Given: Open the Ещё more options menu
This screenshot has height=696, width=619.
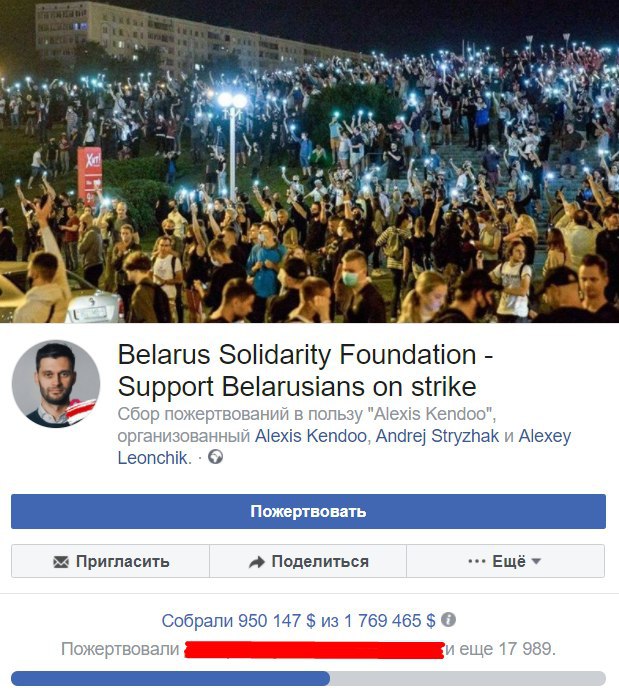Looking at the screenshot, I should 505,561.
